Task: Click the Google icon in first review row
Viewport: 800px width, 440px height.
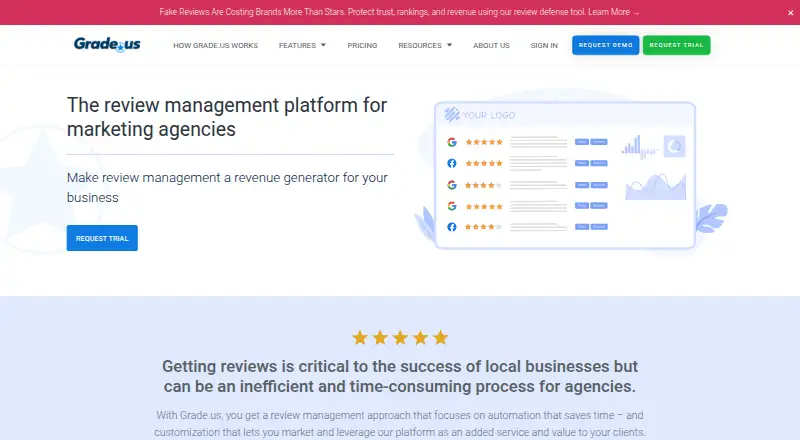Action: click(452, 142)
